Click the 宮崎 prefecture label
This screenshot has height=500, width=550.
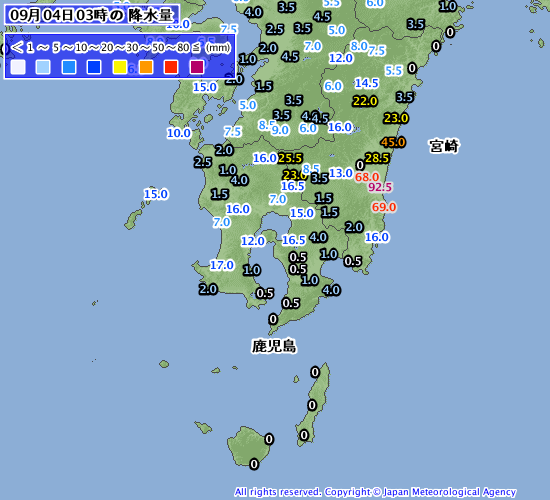click(444, 146)
